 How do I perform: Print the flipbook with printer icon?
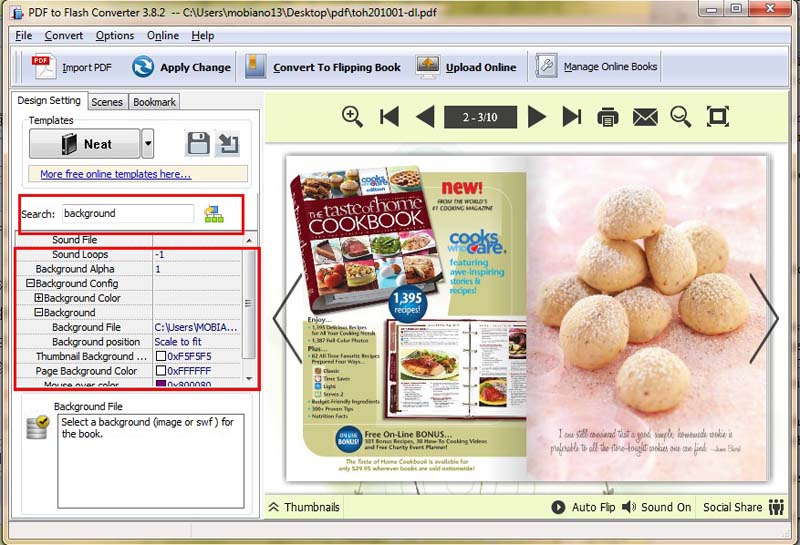tap(608, 117)
